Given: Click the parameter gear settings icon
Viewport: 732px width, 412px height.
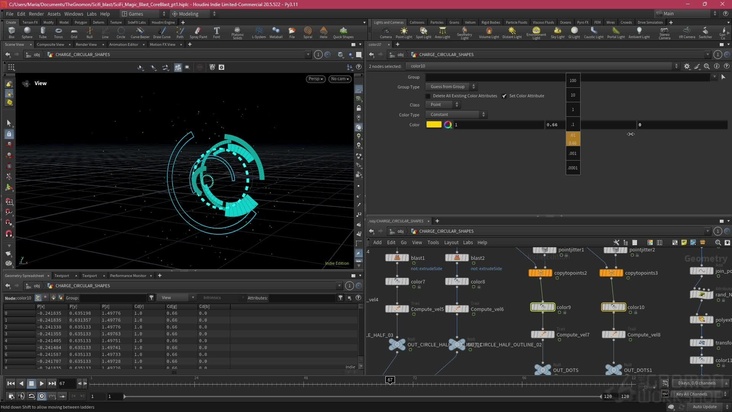Looking at the screenshot, I should tap(688, 66).
